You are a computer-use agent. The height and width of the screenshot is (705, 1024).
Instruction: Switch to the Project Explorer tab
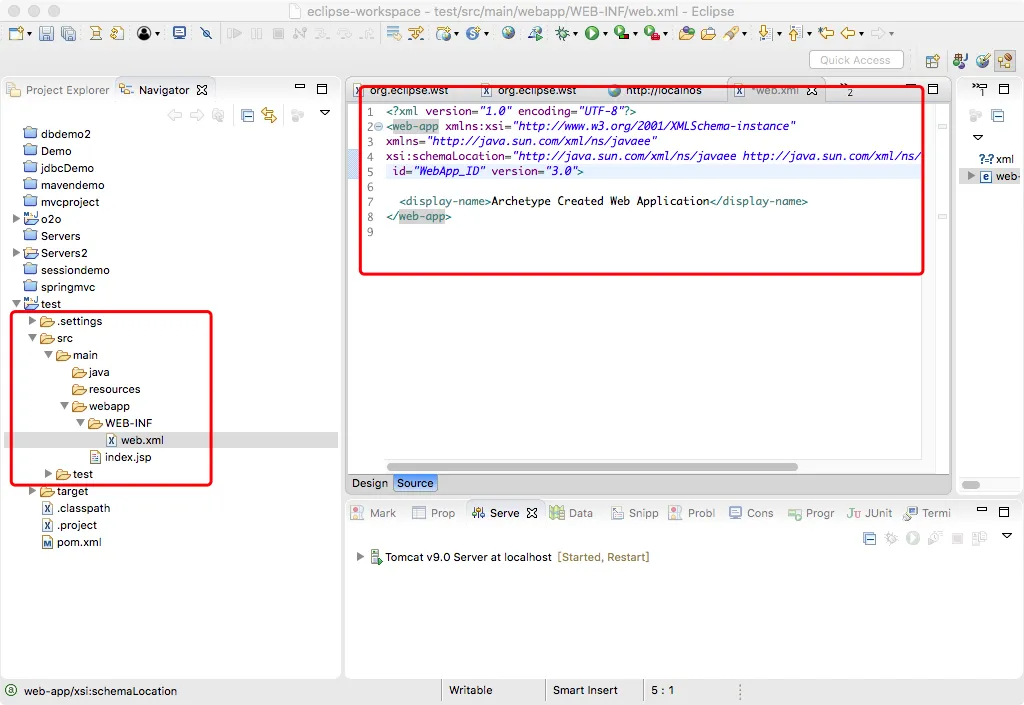66,90
